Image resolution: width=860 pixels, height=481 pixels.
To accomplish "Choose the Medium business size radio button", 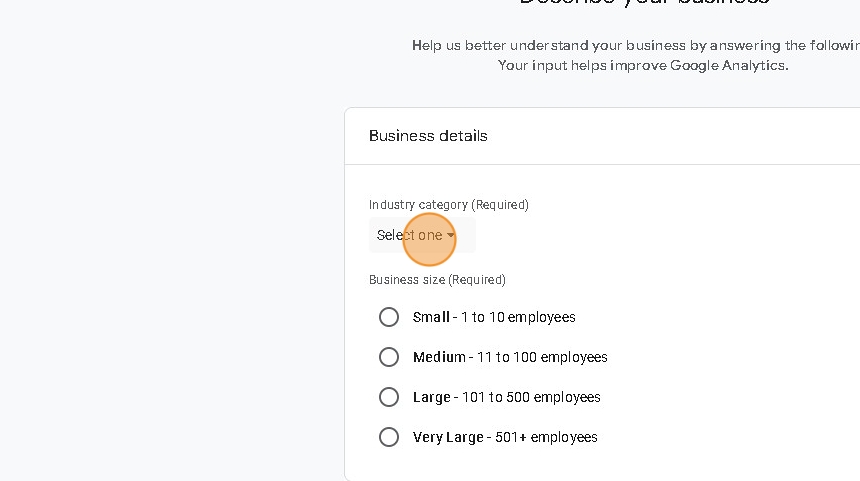I will point(389,357).
